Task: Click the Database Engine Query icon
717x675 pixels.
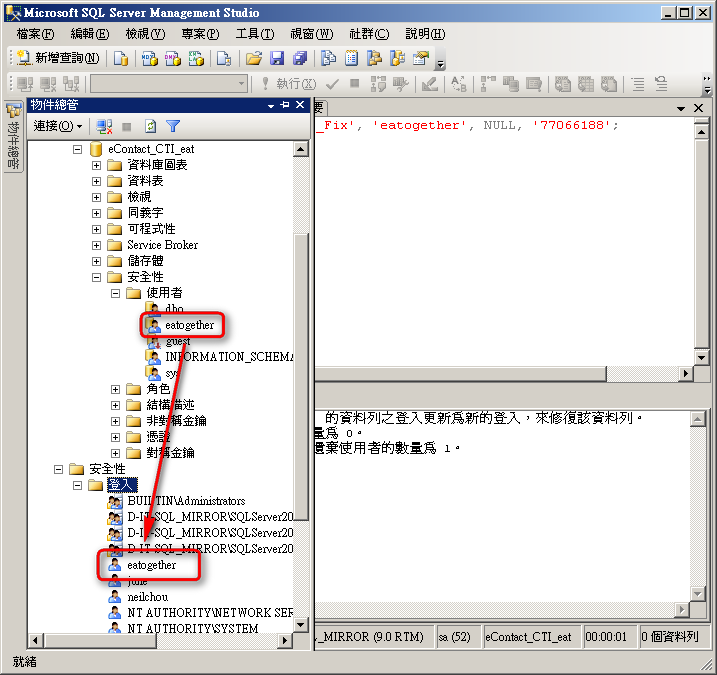Action: (121, 59)
